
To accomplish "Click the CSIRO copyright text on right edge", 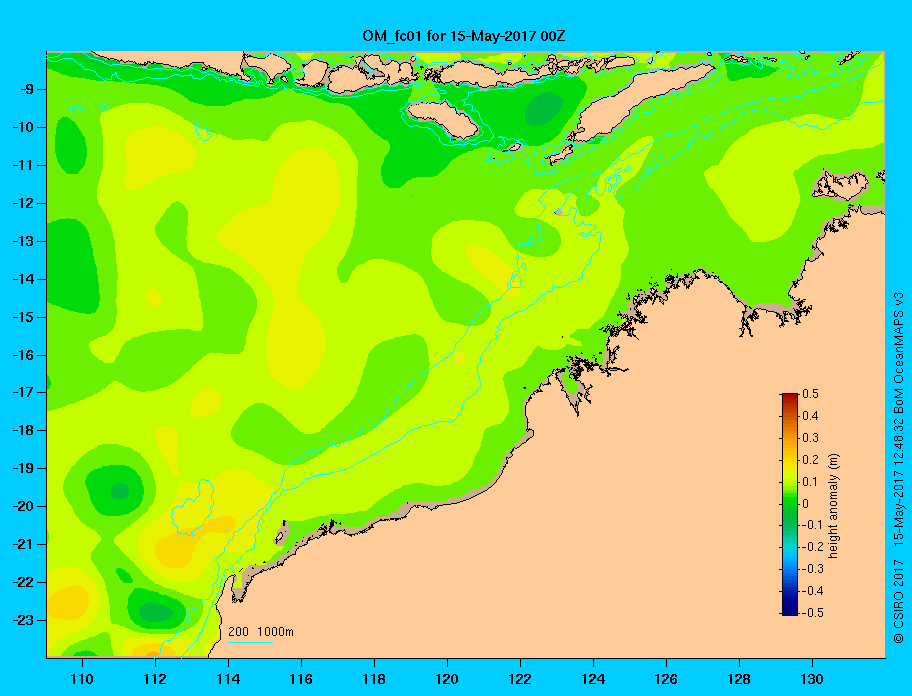I will (x=899, y=467).
